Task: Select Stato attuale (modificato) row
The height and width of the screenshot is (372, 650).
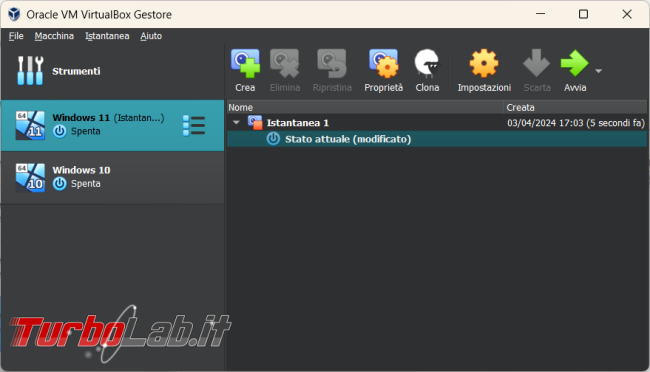Action: (437, 139)
